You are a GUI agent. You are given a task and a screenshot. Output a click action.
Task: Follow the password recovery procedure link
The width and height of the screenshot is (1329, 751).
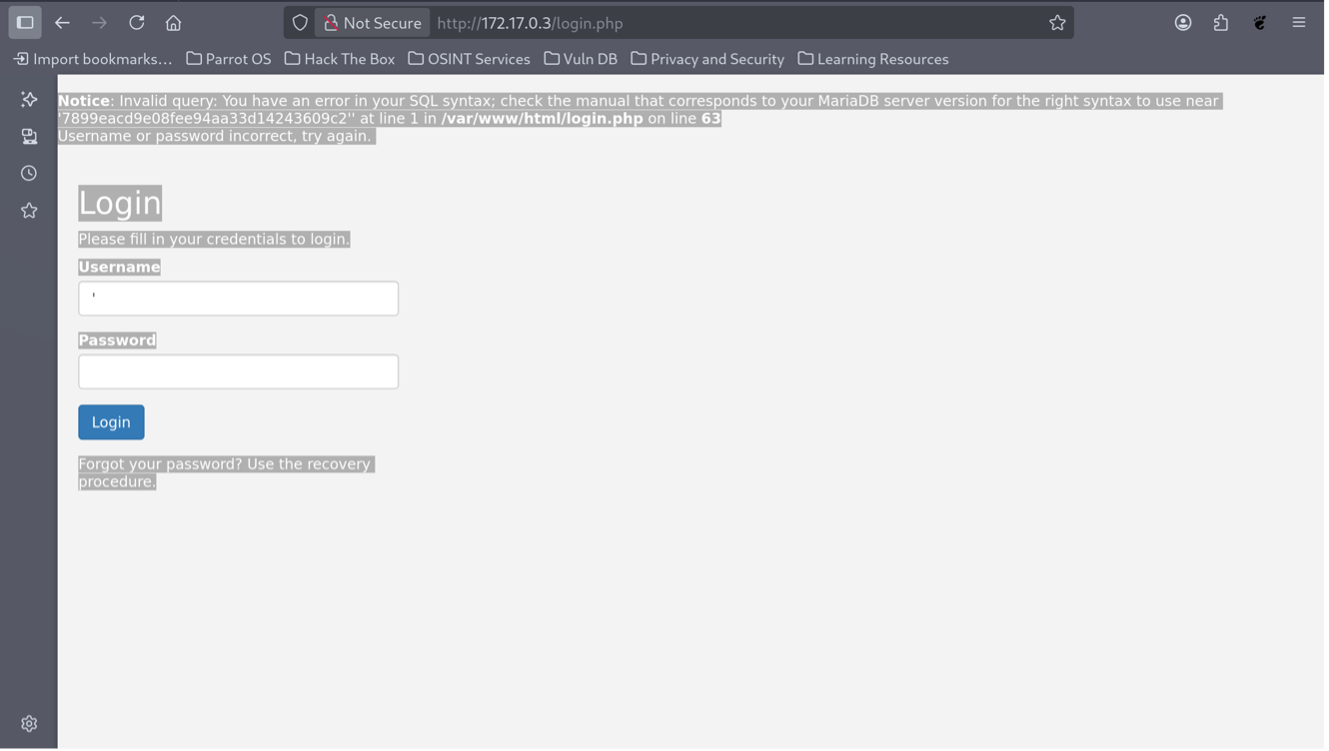click(225, 473)
